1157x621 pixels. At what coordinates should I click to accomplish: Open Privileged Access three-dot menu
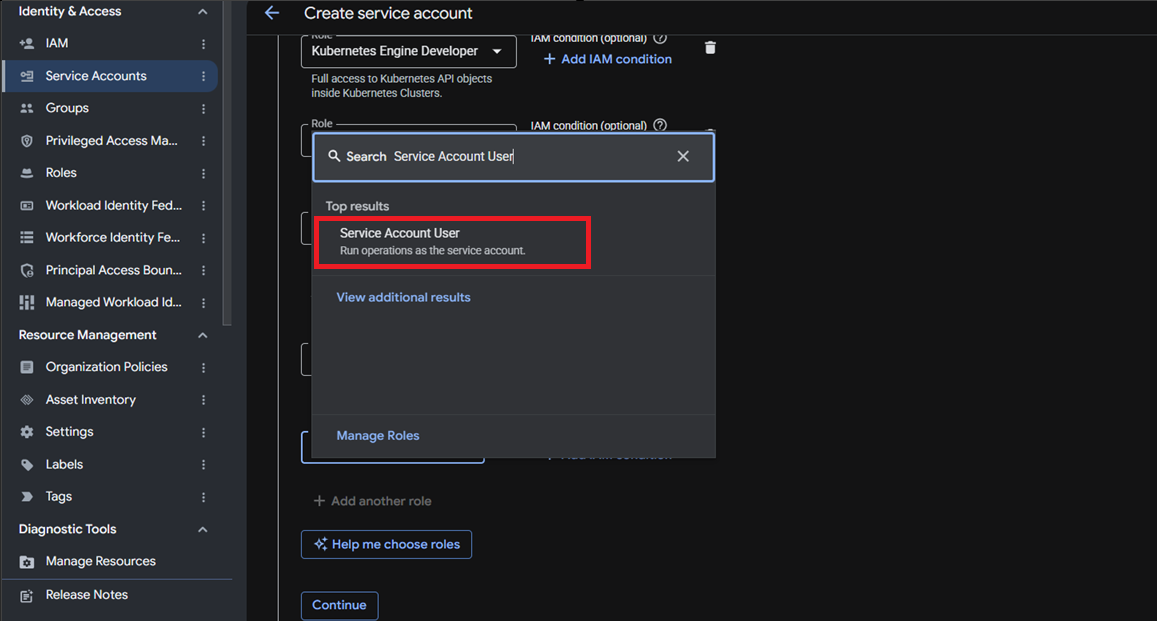click(204, 141)
